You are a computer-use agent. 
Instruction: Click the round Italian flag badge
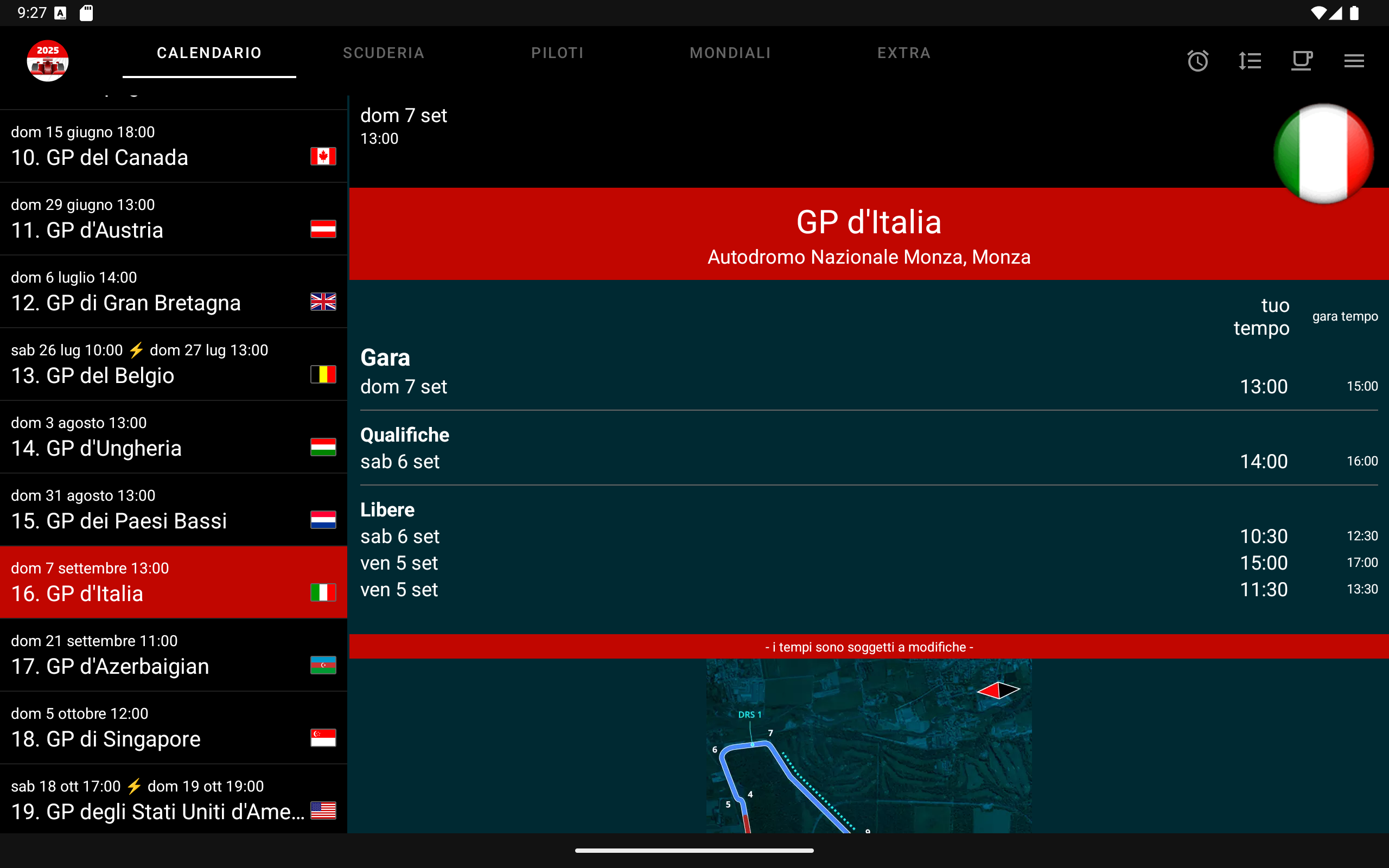click(x=1323, y=154)
